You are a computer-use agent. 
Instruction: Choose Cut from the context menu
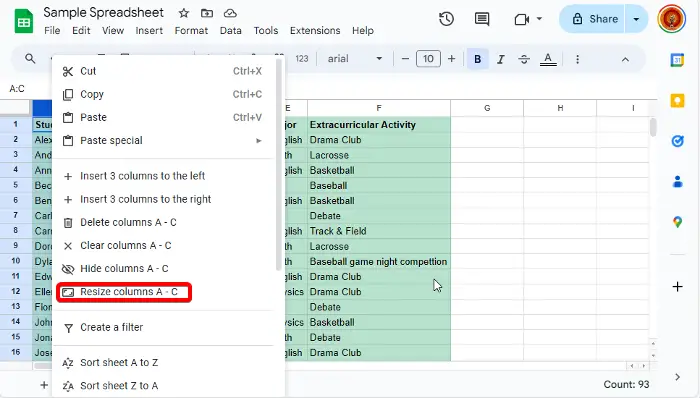click(x=164, y=71)
